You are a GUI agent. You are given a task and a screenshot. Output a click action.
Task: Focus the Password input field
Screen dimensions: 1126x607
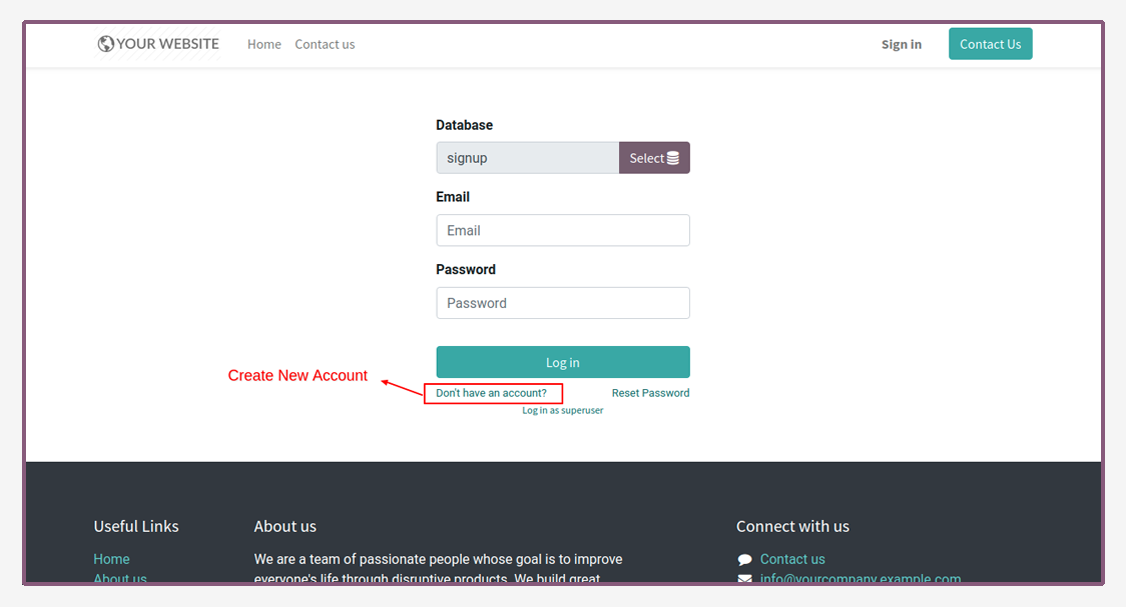click(x=563, y=303)
